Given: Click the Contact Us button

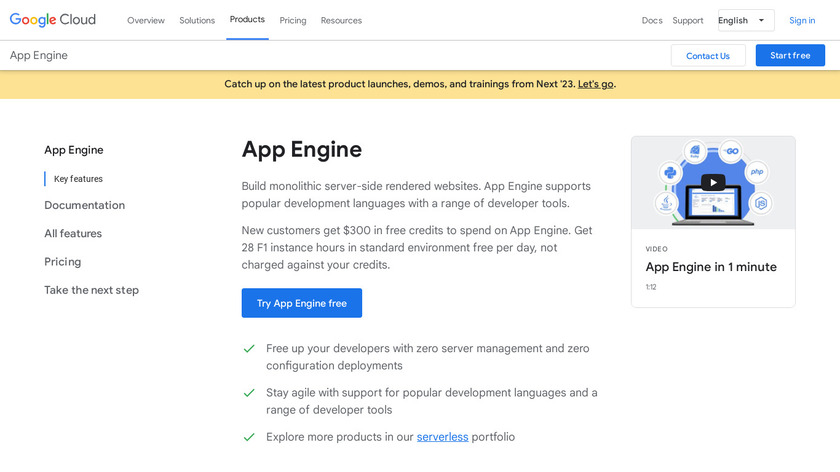Looking at the screenshot, I should pyautogui.click(x=708, y=56).
